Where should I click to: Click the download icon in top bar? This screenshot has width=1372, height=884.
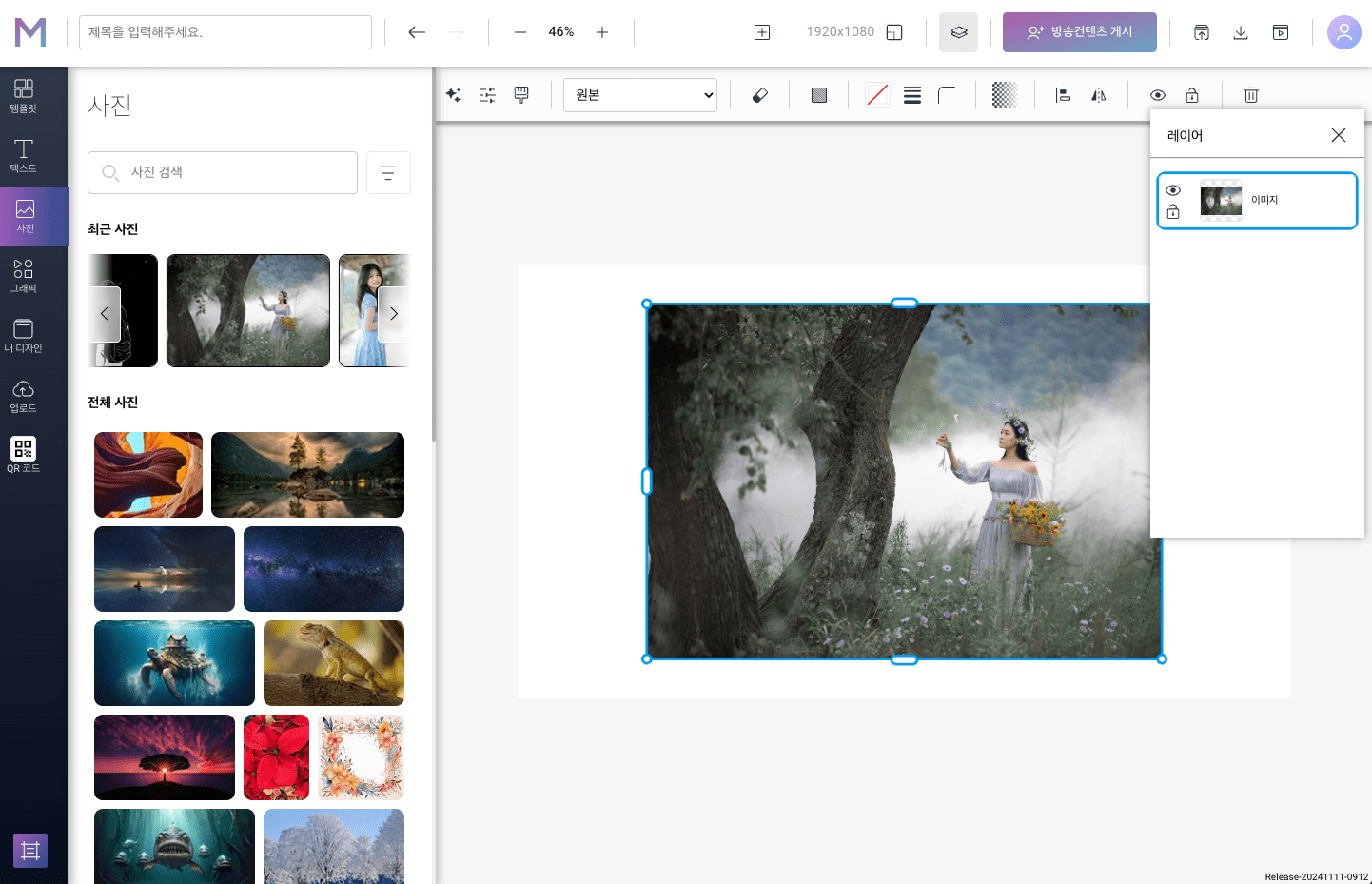[x=1241, y=32]
